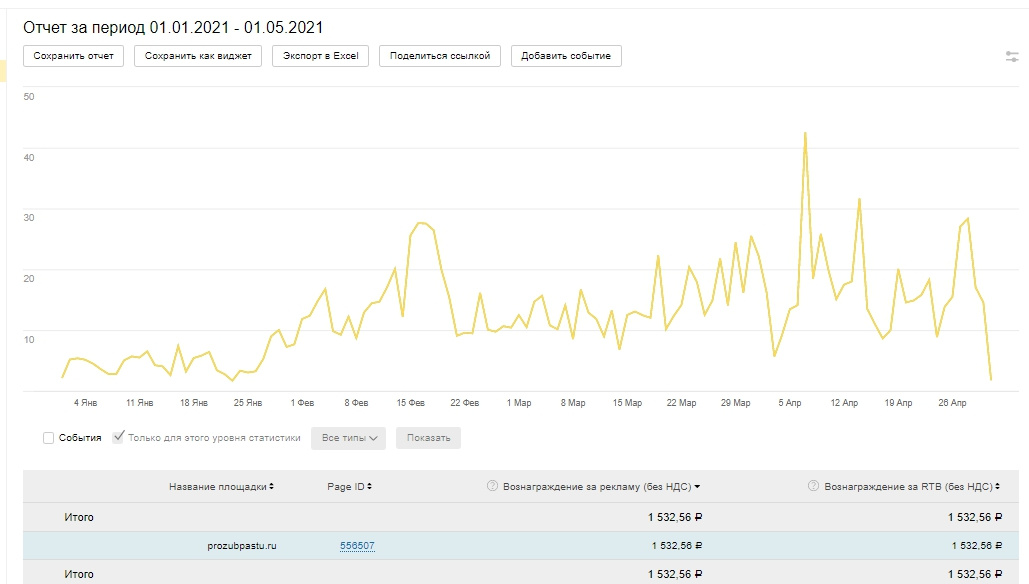
Task: Open the Все типы dropdown
Action: [348, 438]
